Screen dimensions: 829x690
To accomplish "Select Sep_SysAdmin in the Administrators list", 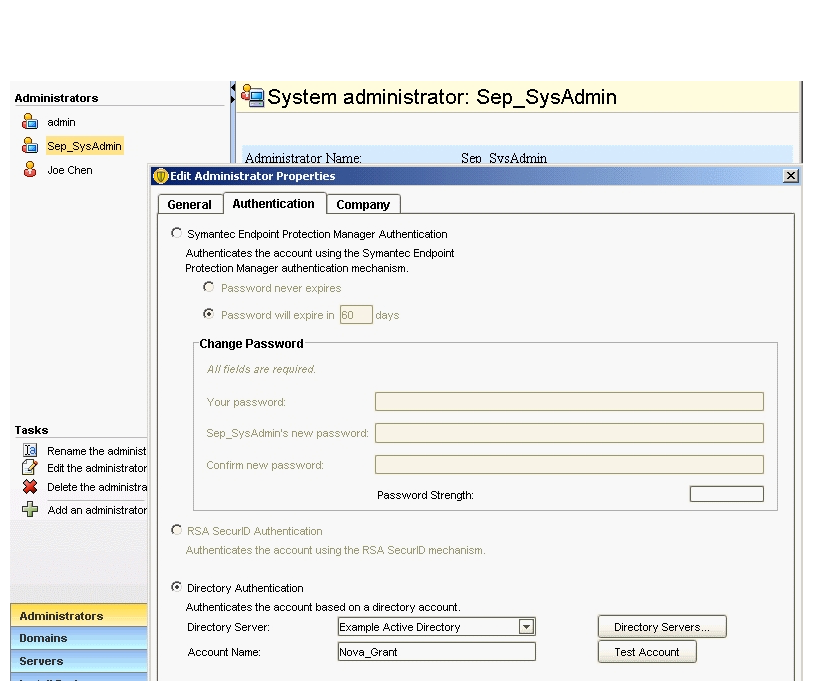I will pyautogui.click(x=85, y=146).
